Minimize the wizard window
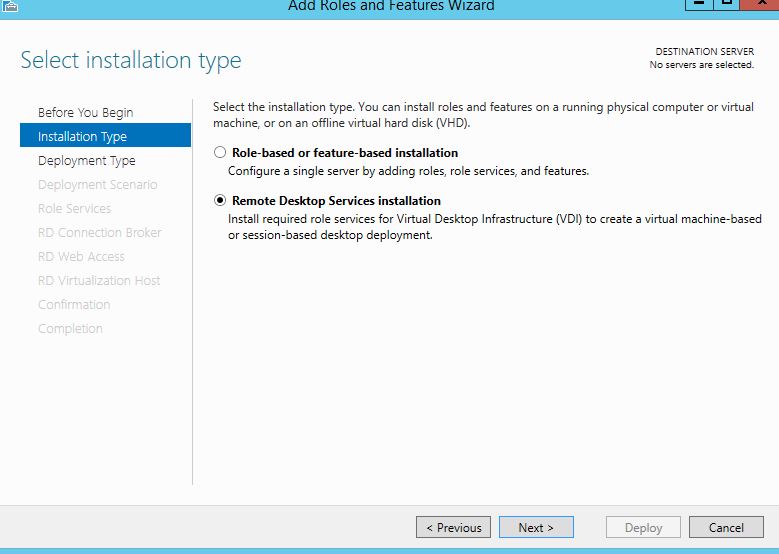Screen dimensions: 779x554 point(699,4)
